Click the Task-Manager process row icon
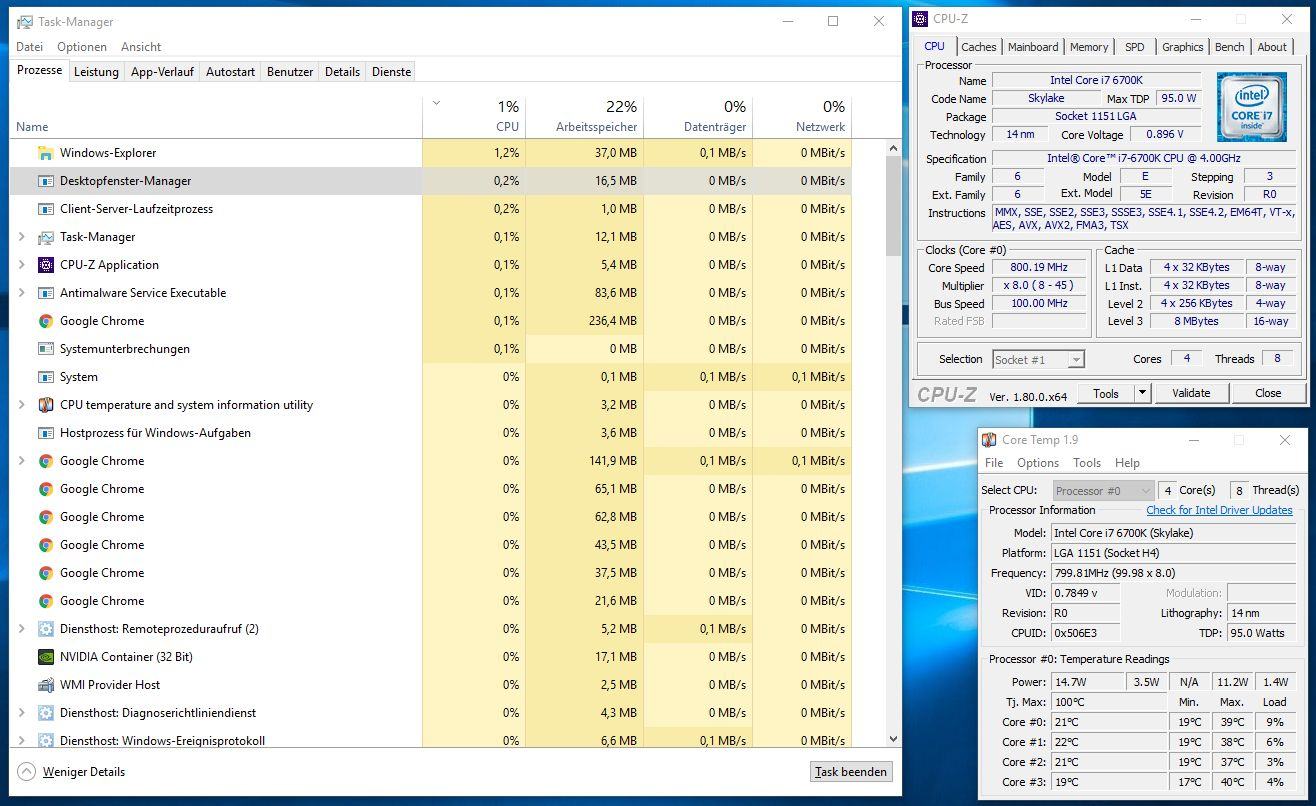 click(x=45, y=237)
